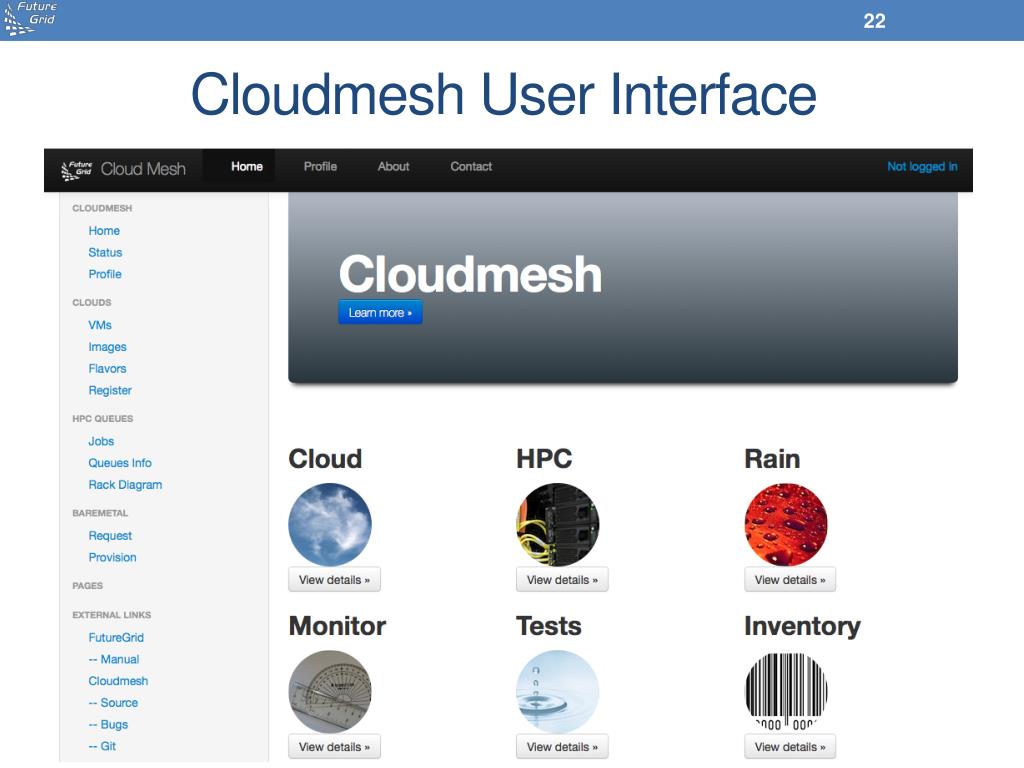The height and width of the screenshot is (768, 1024).
Task: Click Cloudmesh under External Links
Action: pos(118,681)
